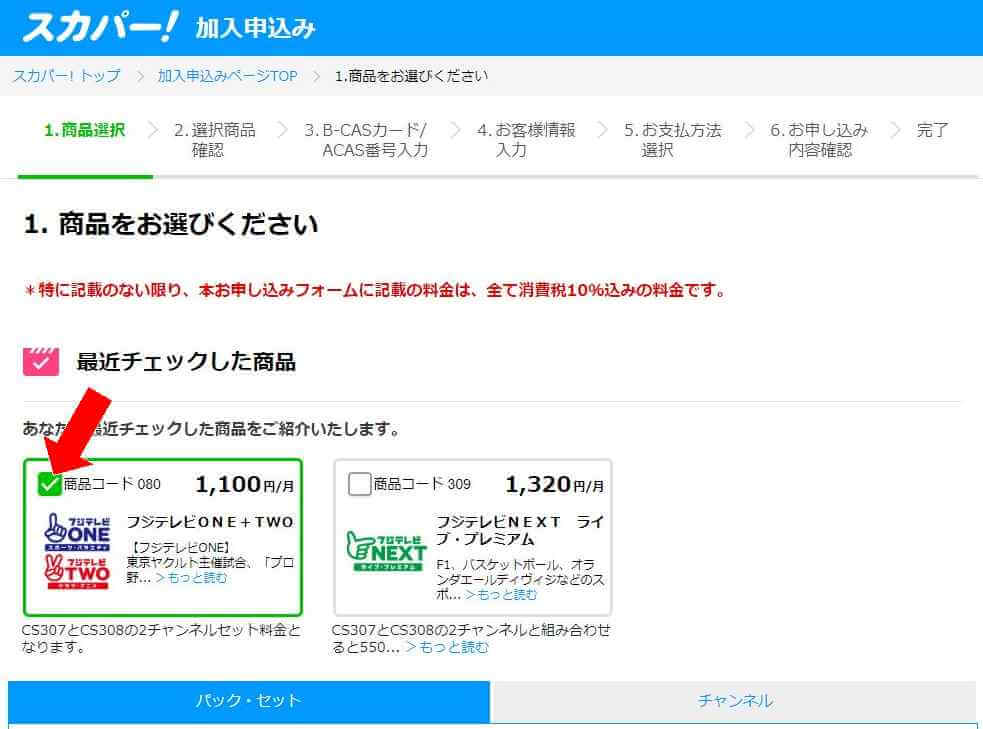The image size is (983, 729).
Task: Click the フジテレビNEXT ライブ・プレミアム title
Action: tap(520, 530)
